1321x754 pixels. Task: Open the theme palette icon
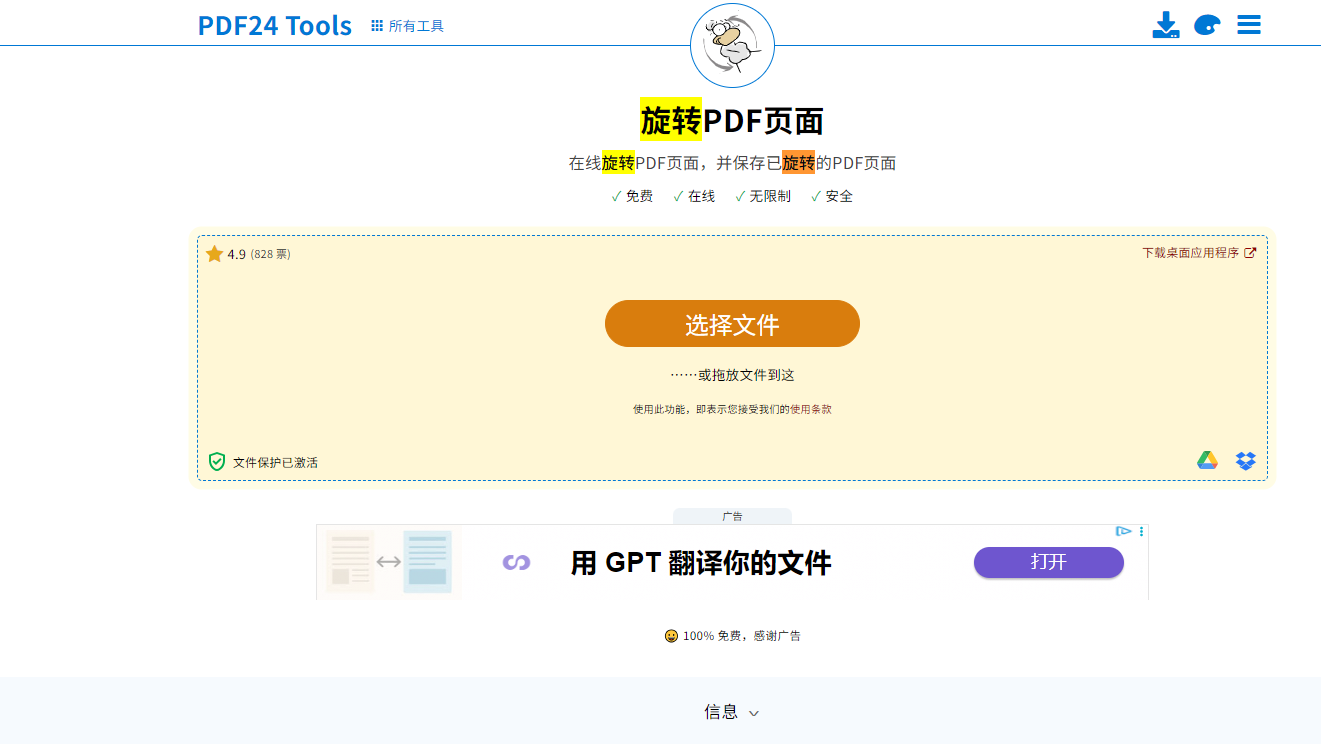coord(1207,25)
